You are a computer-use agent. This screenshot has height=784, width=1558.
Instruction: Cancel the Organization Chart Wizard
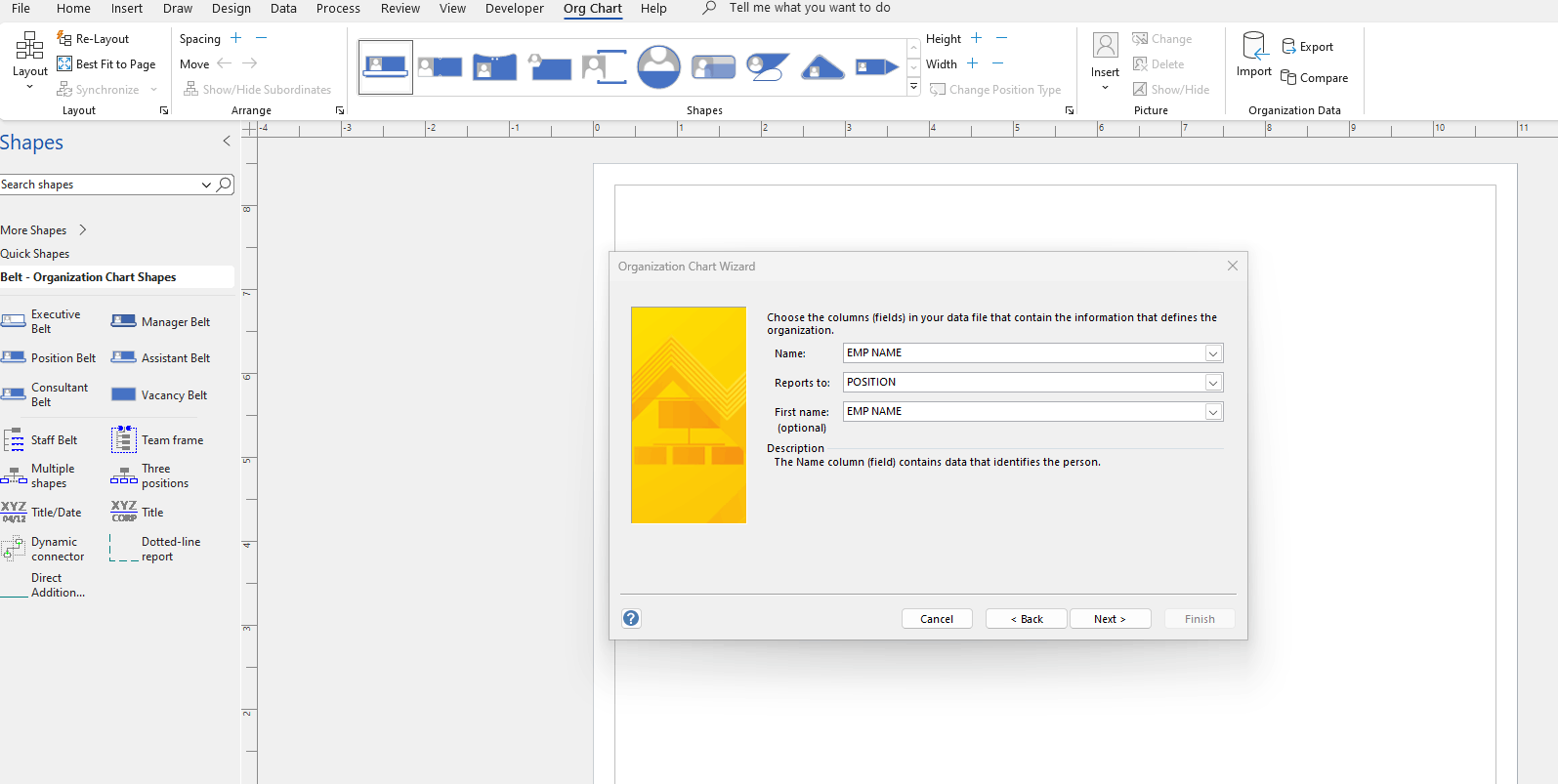pos(937,619)
